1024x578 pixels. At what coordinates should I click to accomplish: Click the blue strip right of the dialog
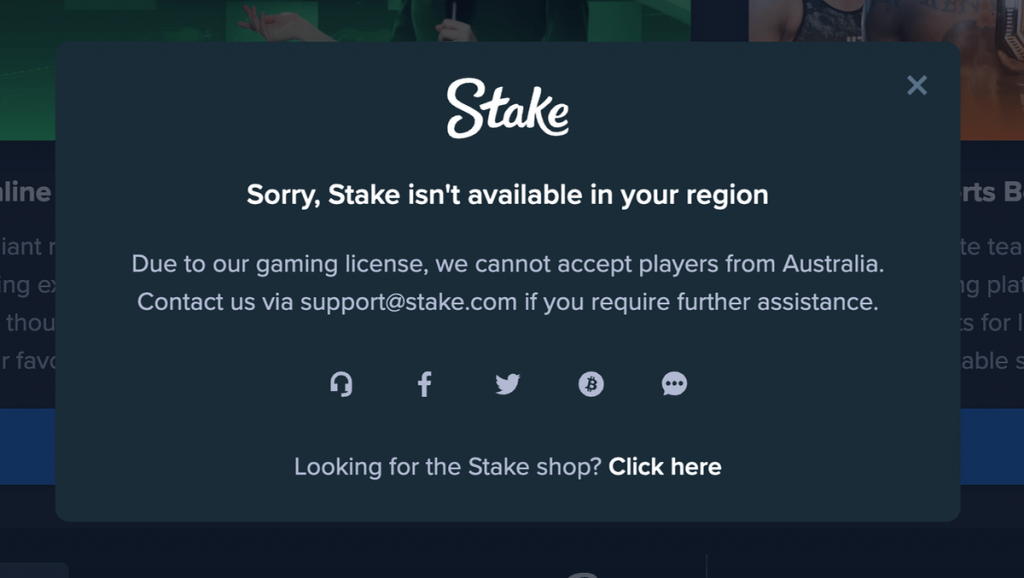pos(992,447)
